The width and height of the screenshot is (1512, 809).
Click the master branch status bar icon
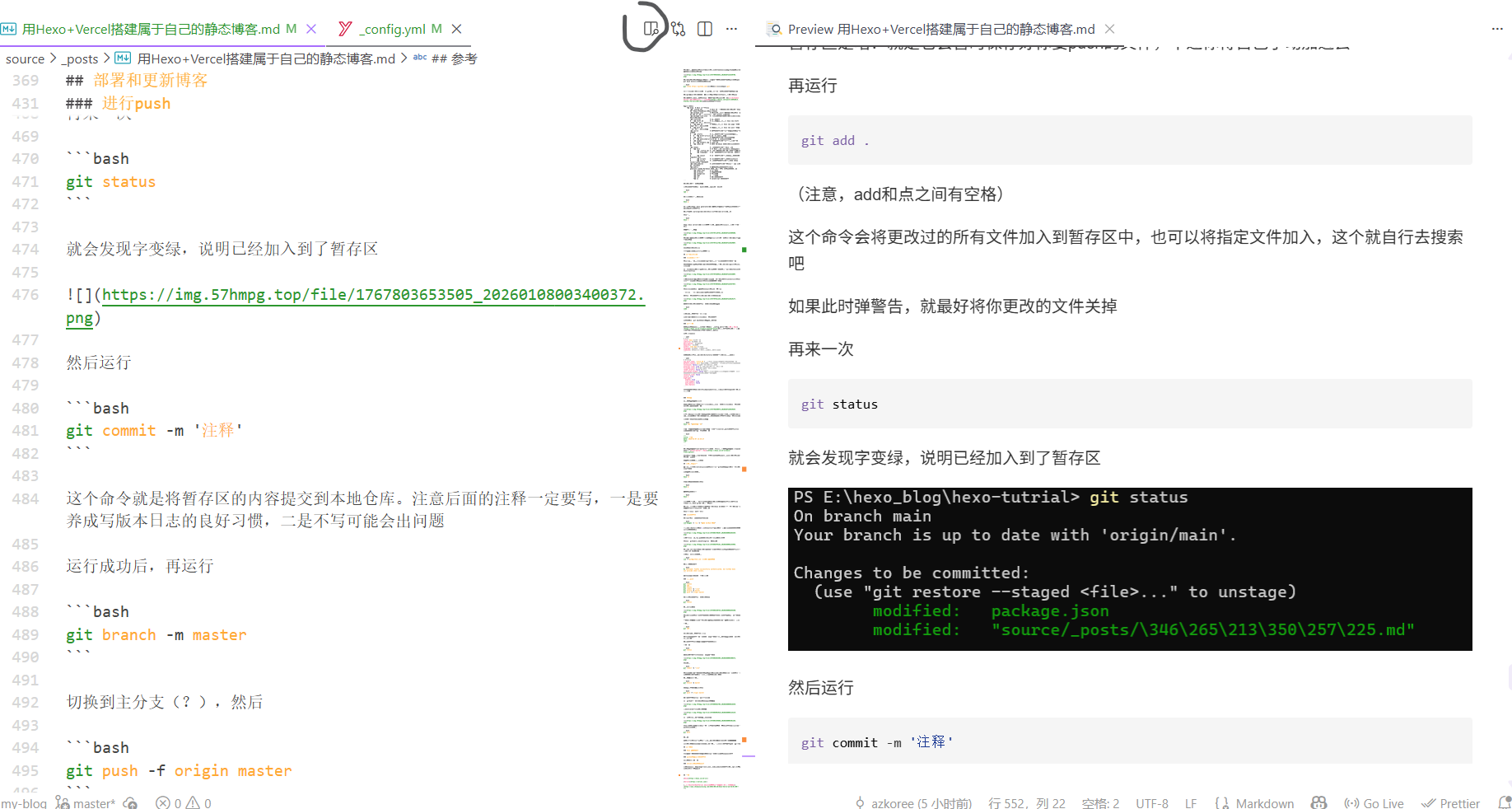tap(86, 802)
